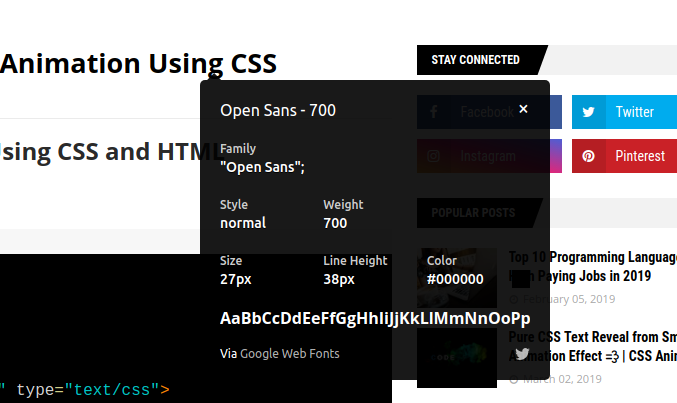Open the Facebook follow button
The image size is (677, 403).
coord(489,112)
